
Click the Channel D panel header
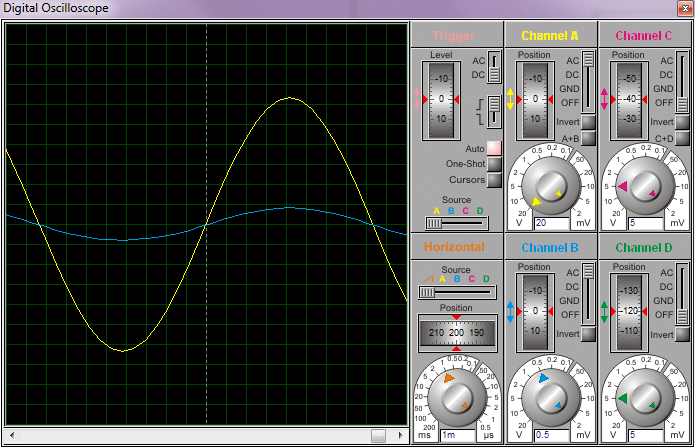click(645, 247)
